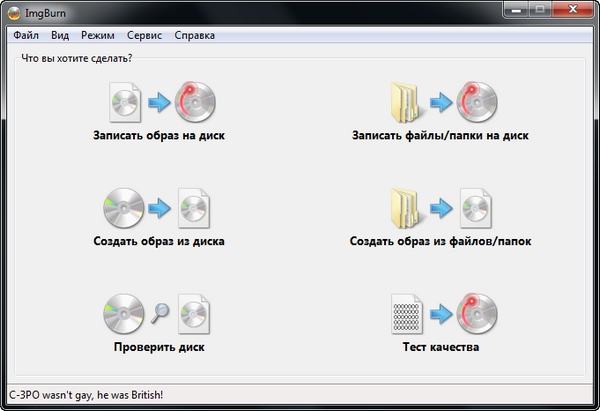Click the folder icon above 'Создать образ из файлов/папок'

[x=407, y=208]
